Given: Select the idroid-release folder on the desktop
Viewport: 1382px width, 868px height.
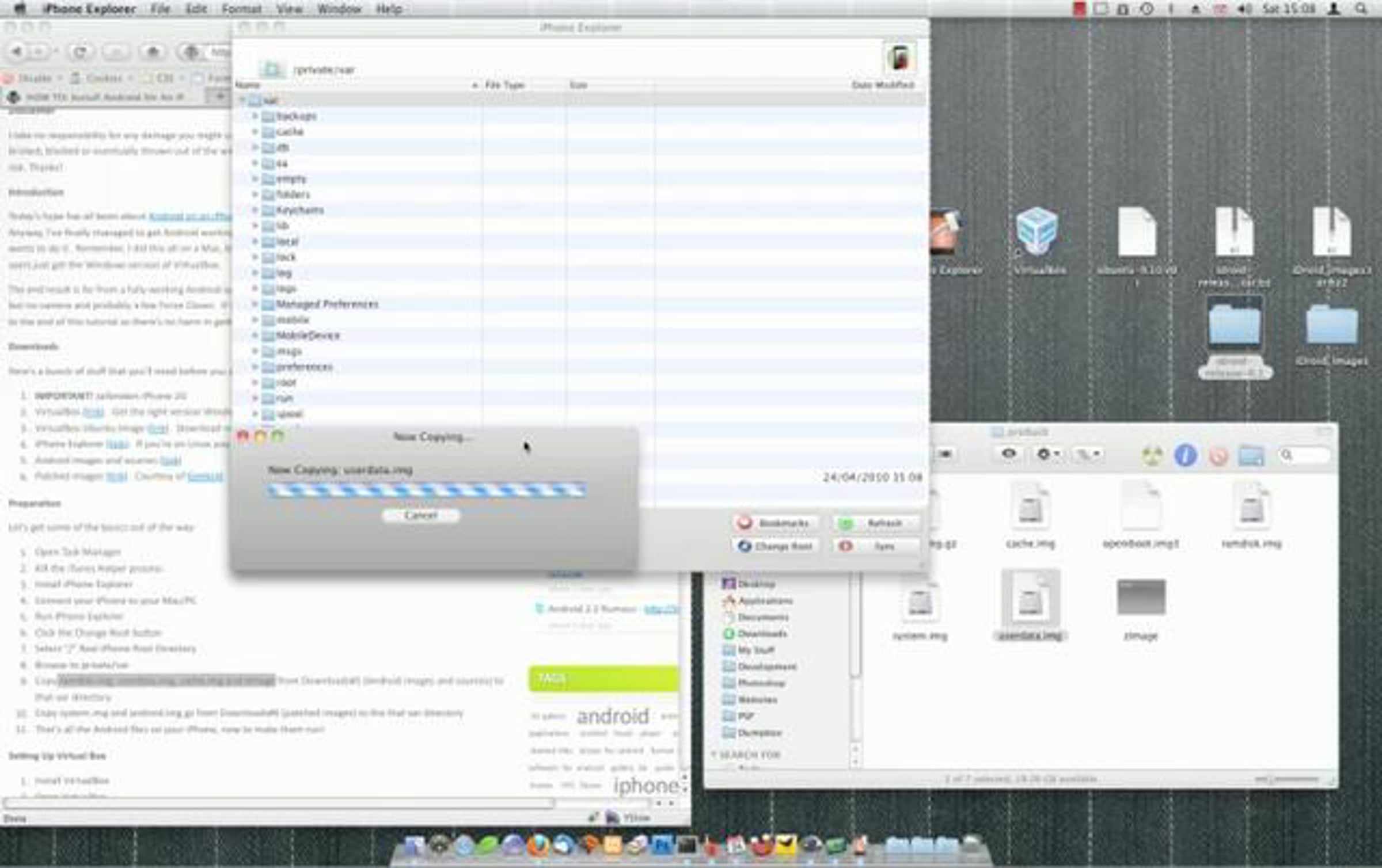Looking at the screenshot, I should (x=1235, y=338).
